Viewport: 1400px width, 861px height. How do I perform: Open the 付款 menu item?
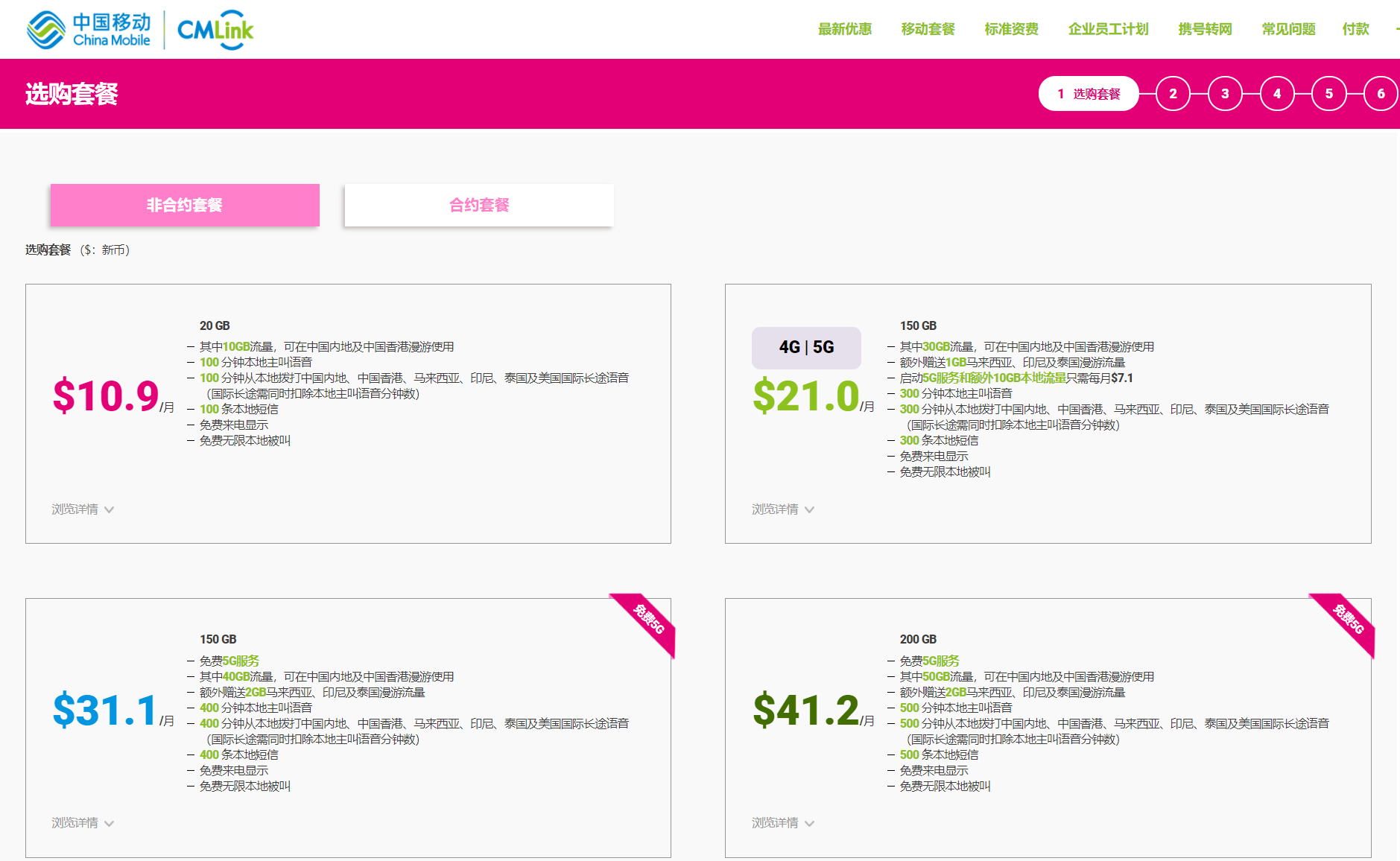coord(1356,29)
